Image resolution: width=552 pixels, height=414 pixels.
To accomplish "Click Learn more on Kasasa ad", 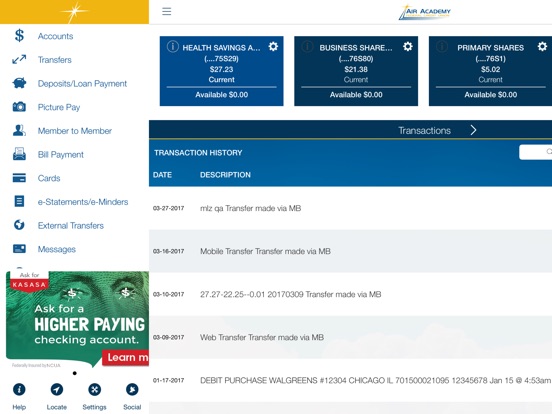I will click(126, 358).
